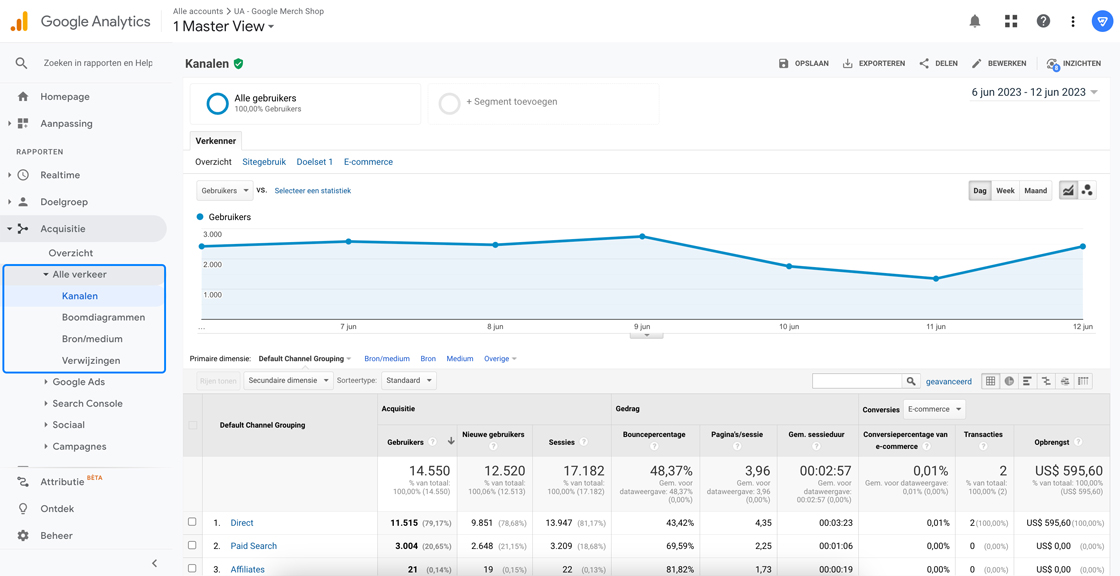Select Week time granularity
Screen dimensions: 1120x576
click(1005, 191)
